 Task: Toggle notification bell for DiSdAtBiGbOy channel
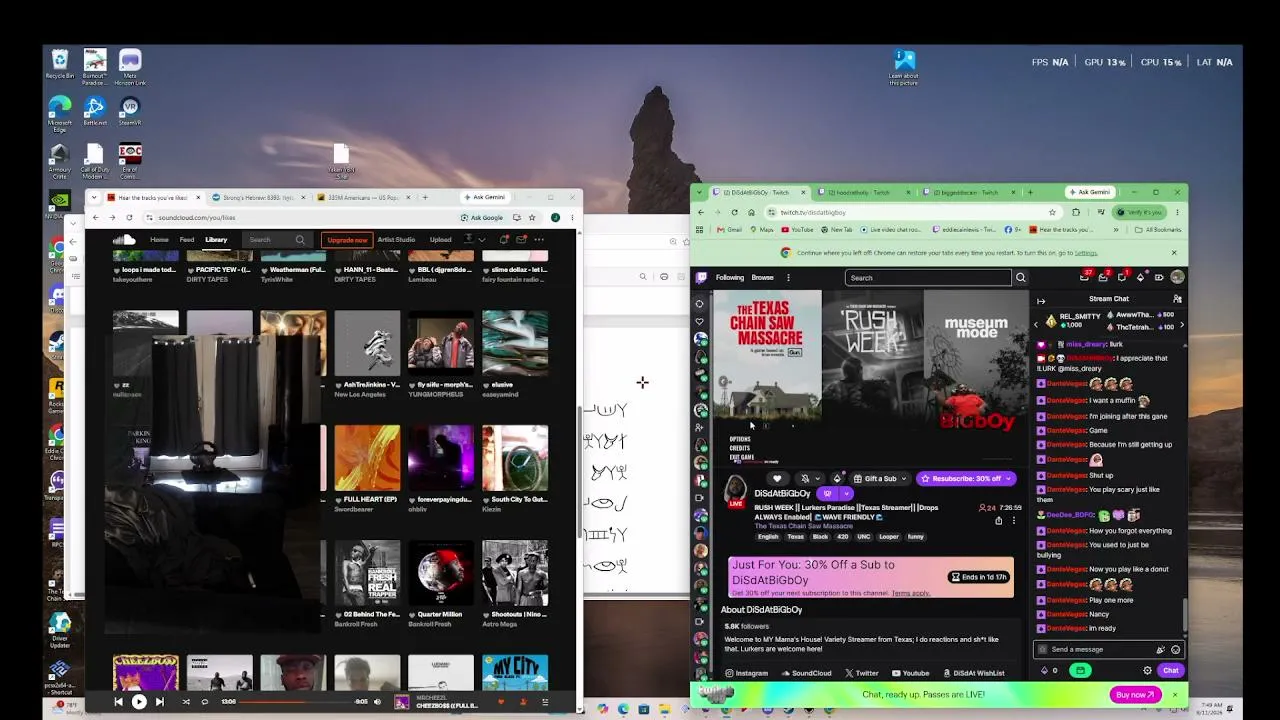coord(804,479)
